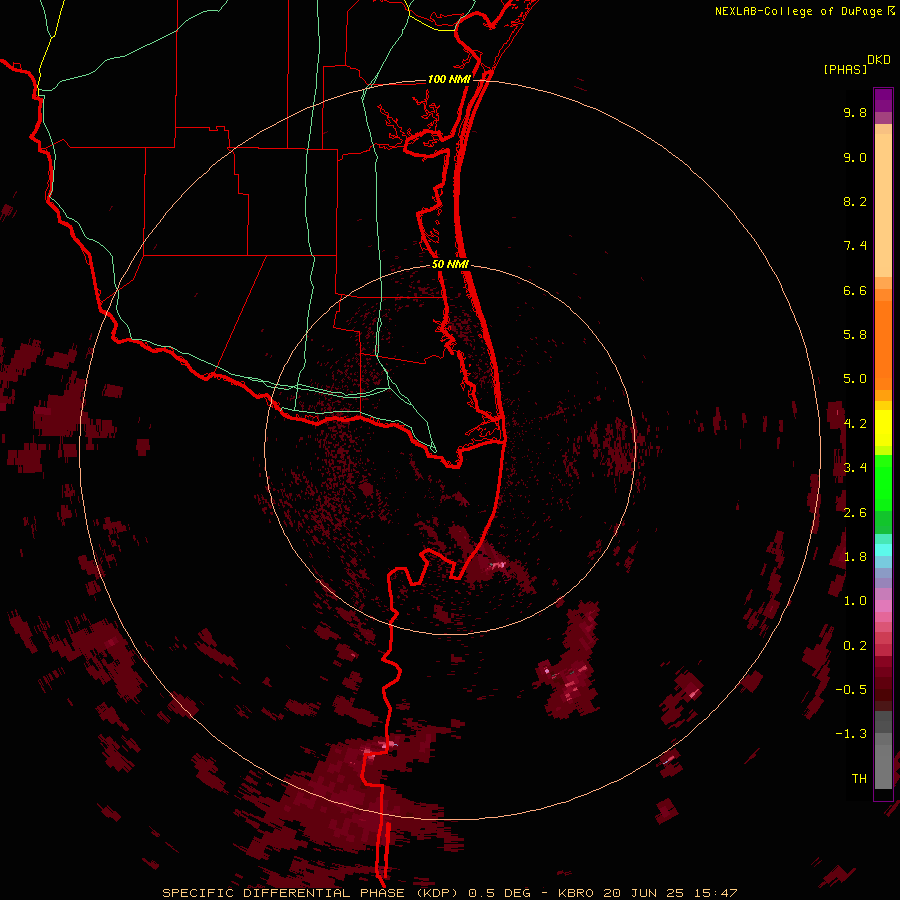This screenshot has width=900, height=900.
Task: Click the 4.2 value on the legend
Action: [x=855, y=424]
